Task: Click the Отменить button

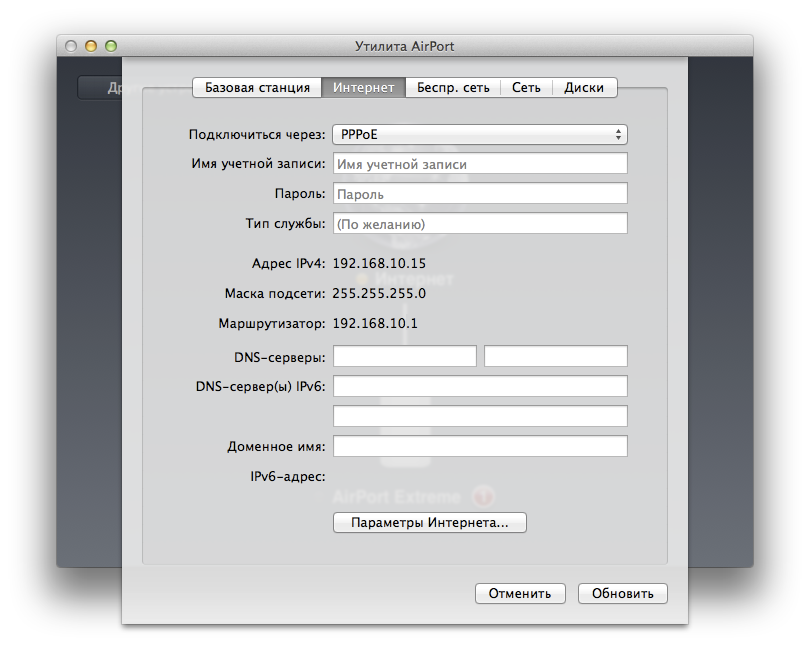Action: [x=520, y=593]
